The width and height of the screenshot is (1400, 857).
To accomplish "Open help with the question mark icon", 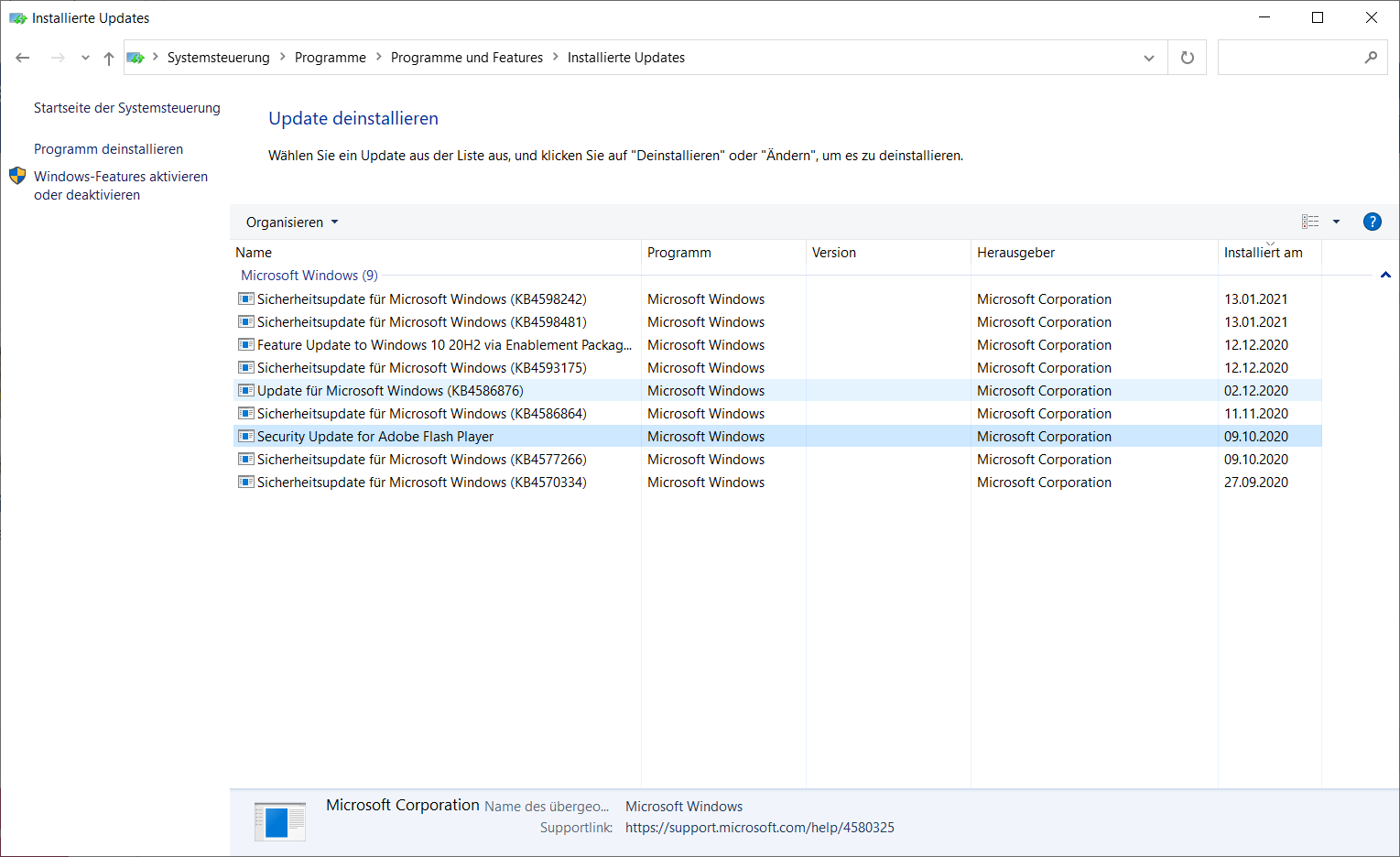I will coord(1372,222).
